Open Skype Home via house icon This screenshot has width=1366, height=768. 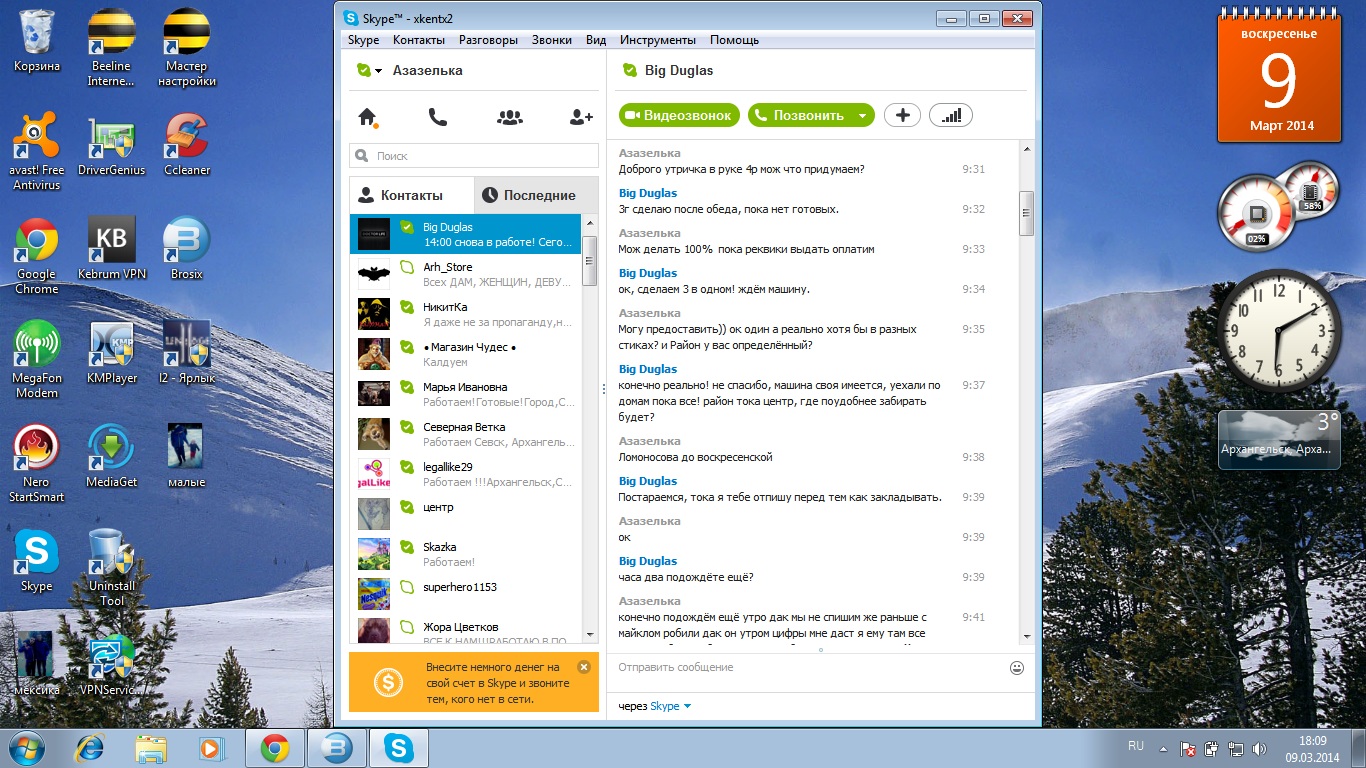pos(367,117)
